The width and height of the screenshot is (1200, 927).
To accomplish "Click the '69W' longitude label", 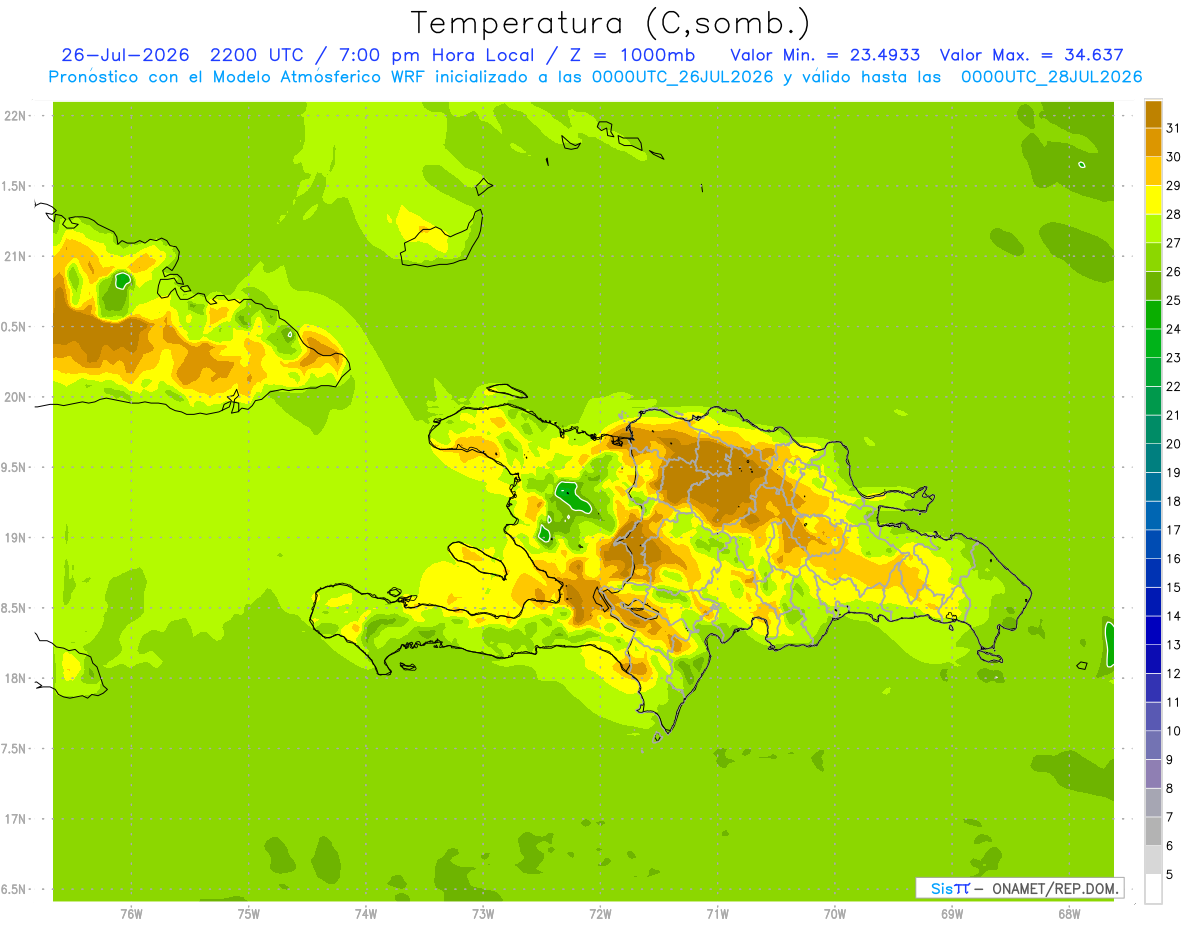I will [952, 914].
